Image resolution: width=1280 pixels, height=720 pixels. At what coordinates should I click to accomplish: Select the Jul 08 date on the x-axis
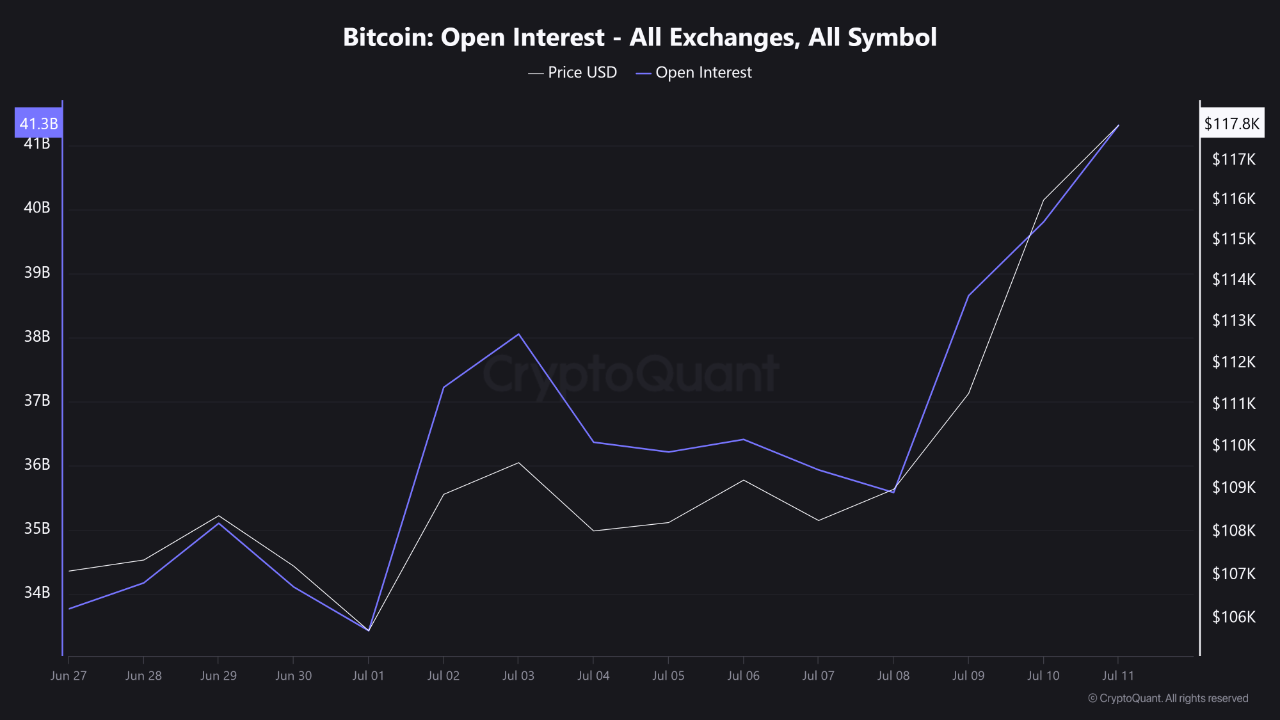(x=893, y=676)
